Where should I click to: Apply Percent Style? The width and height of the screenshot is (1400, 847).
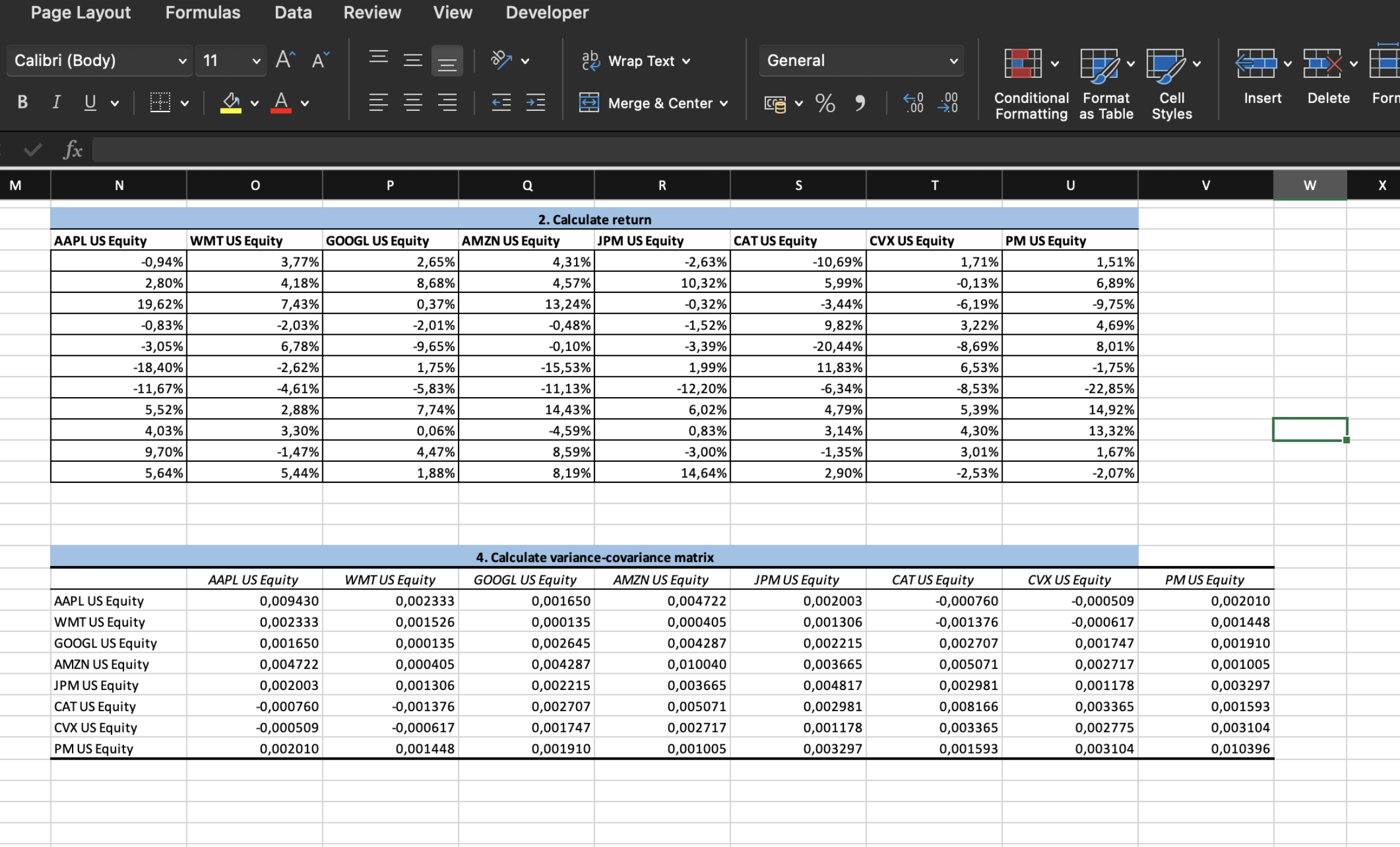tap(825, 103)
